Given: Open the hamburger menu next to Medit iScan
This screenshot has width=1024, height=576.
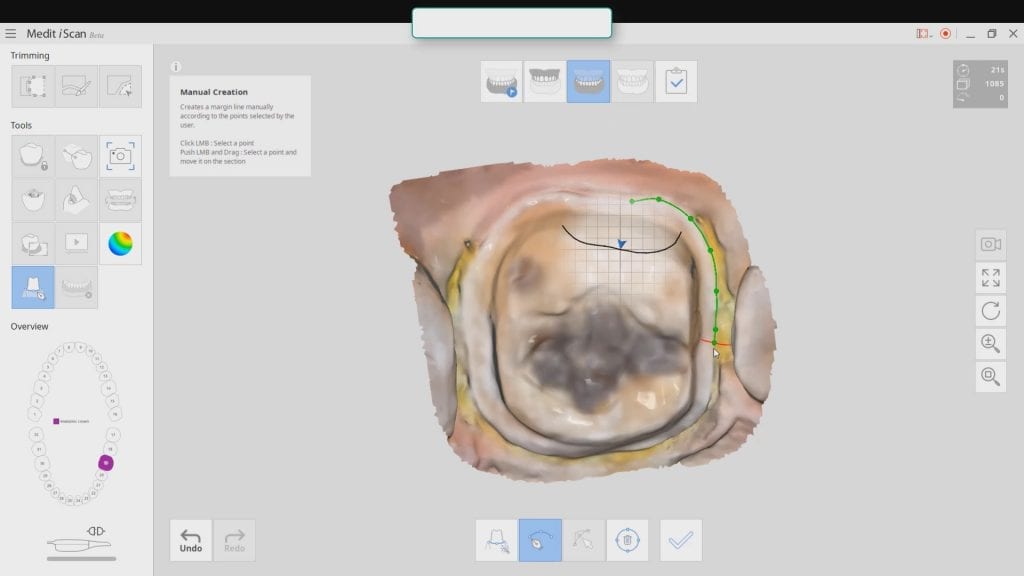Looking at the screenshot, I should (12, 31).
